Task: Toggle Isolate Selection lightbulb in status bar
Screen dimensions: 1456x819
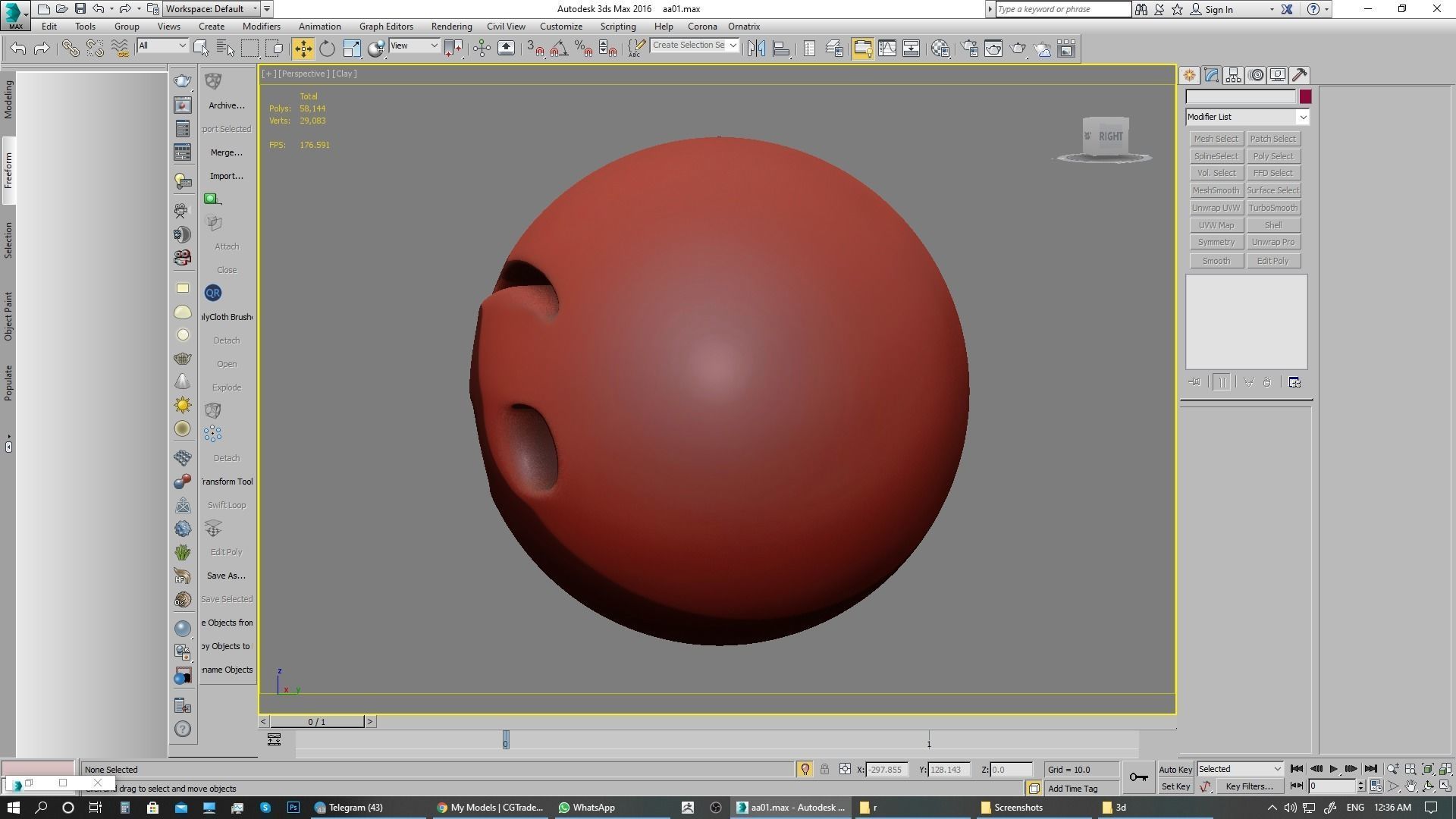Action: [805, 770]
